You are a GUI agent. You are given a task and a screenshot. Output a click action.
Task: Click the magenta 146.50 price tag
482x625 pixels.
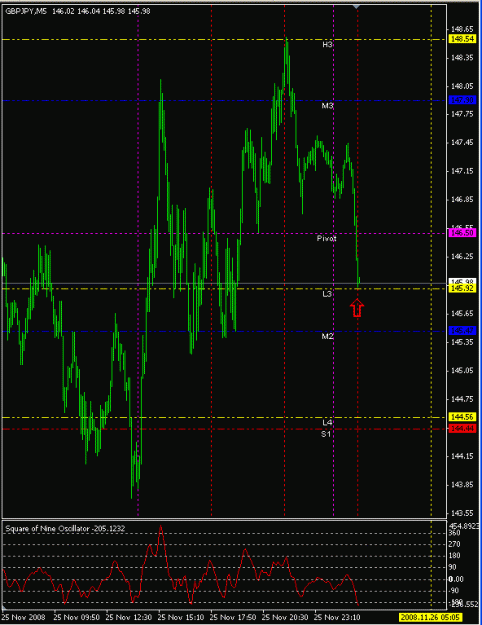point(462,232)
